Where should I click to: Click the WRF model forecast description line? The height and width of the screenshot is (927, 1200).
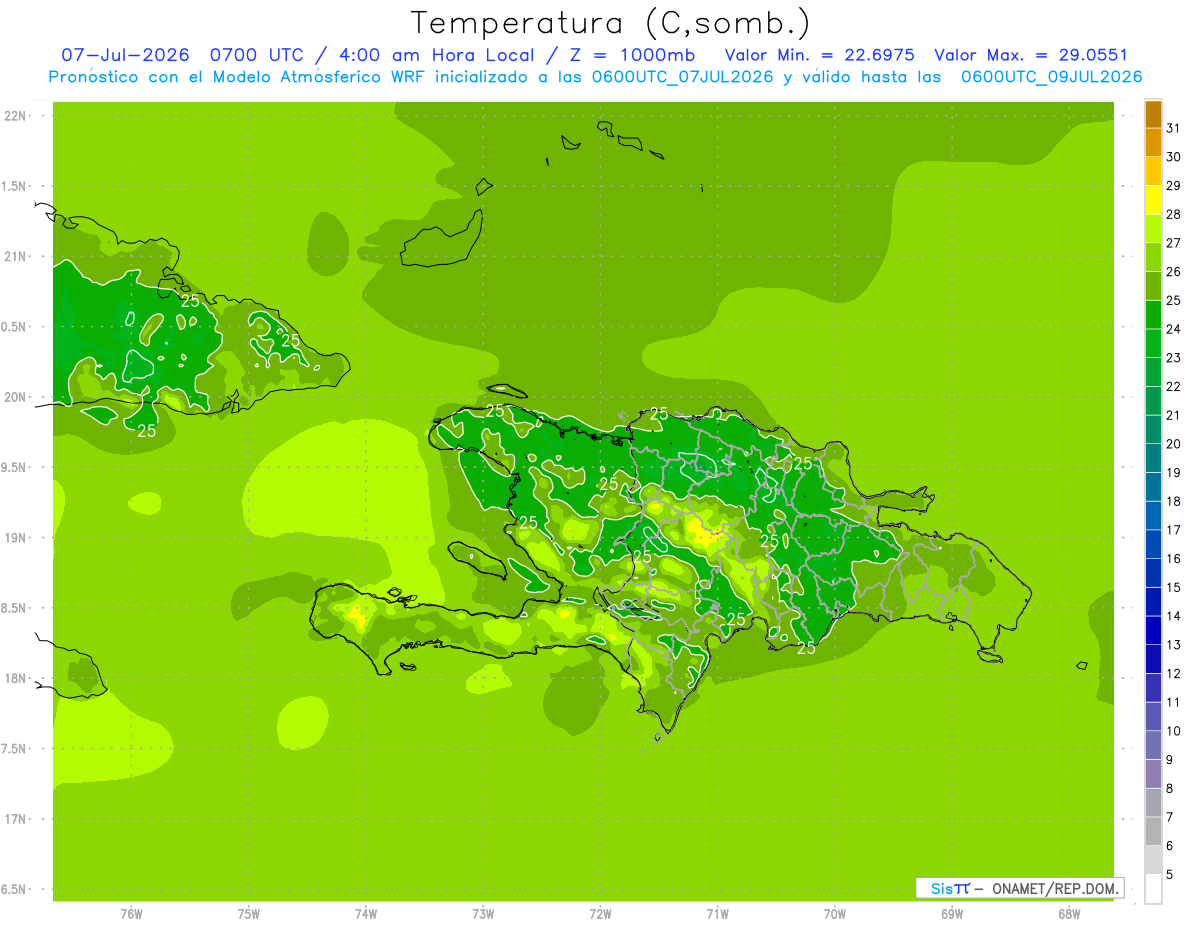[595, 77]
